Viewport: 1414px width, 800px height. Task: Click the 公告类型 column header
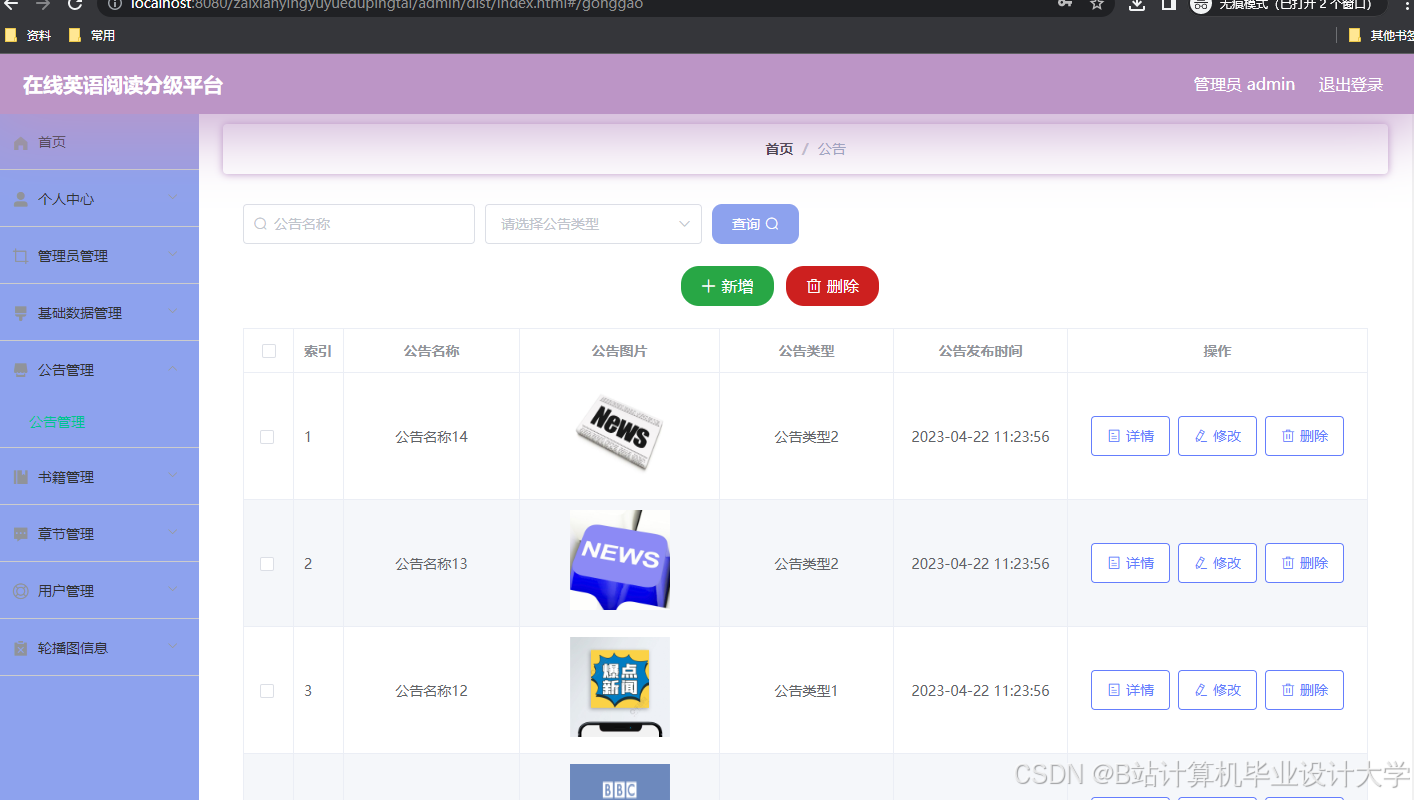tap(806, 351)
